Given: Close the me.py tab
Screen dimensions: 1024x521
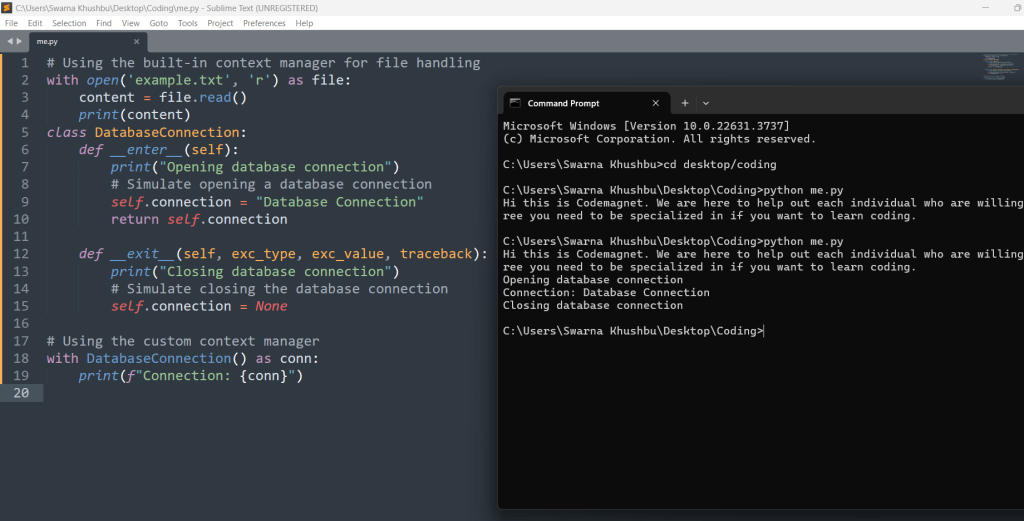Looking at the screenshot, I should coord(136,41).
